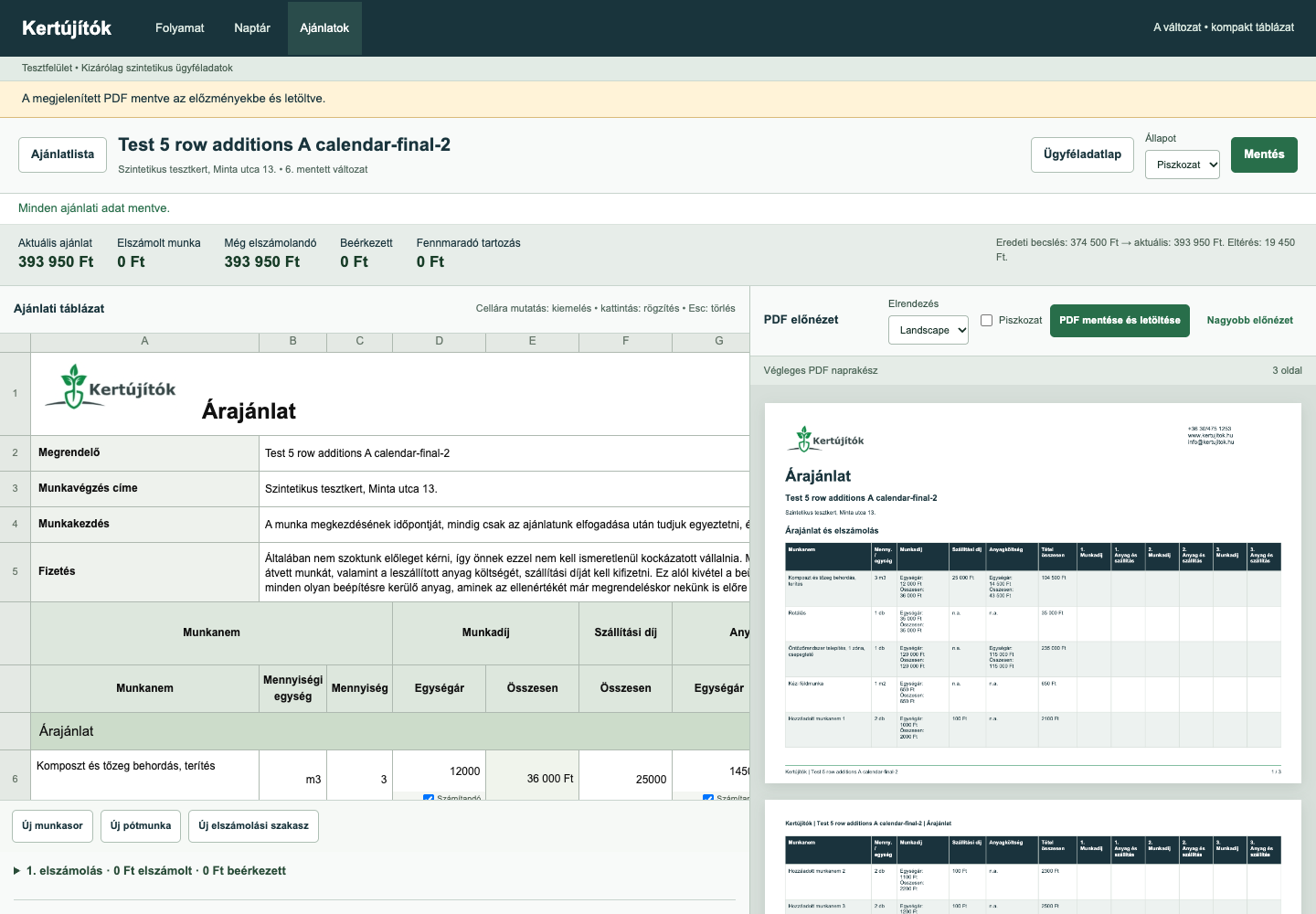Expand the 1. elszámolás section
This screenshot has height=914, width=1316.
(x=150, y=871)
